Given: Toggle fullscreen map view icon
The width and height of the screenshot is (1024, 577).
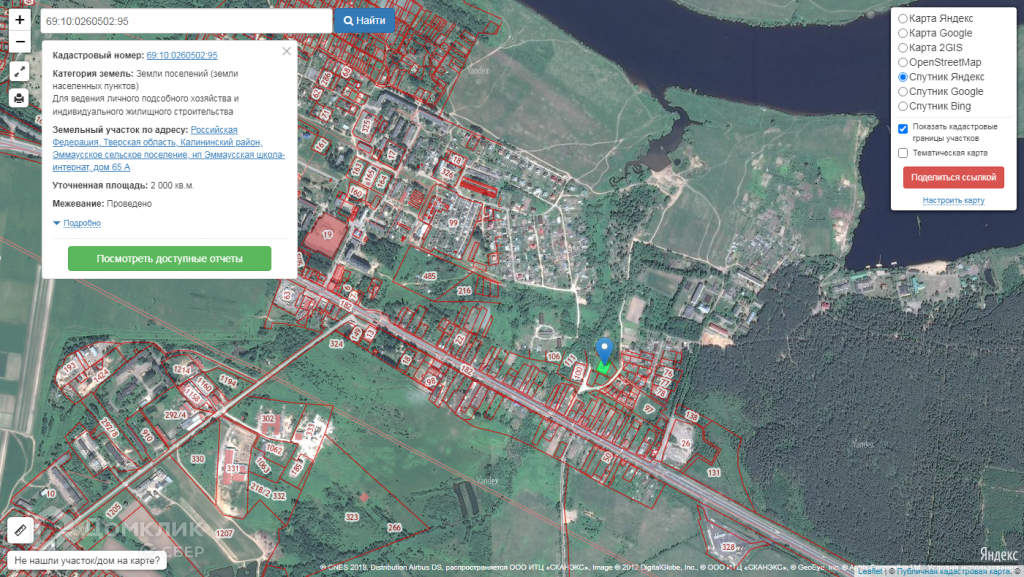Looking at the screenshot, I should point(20,71).
